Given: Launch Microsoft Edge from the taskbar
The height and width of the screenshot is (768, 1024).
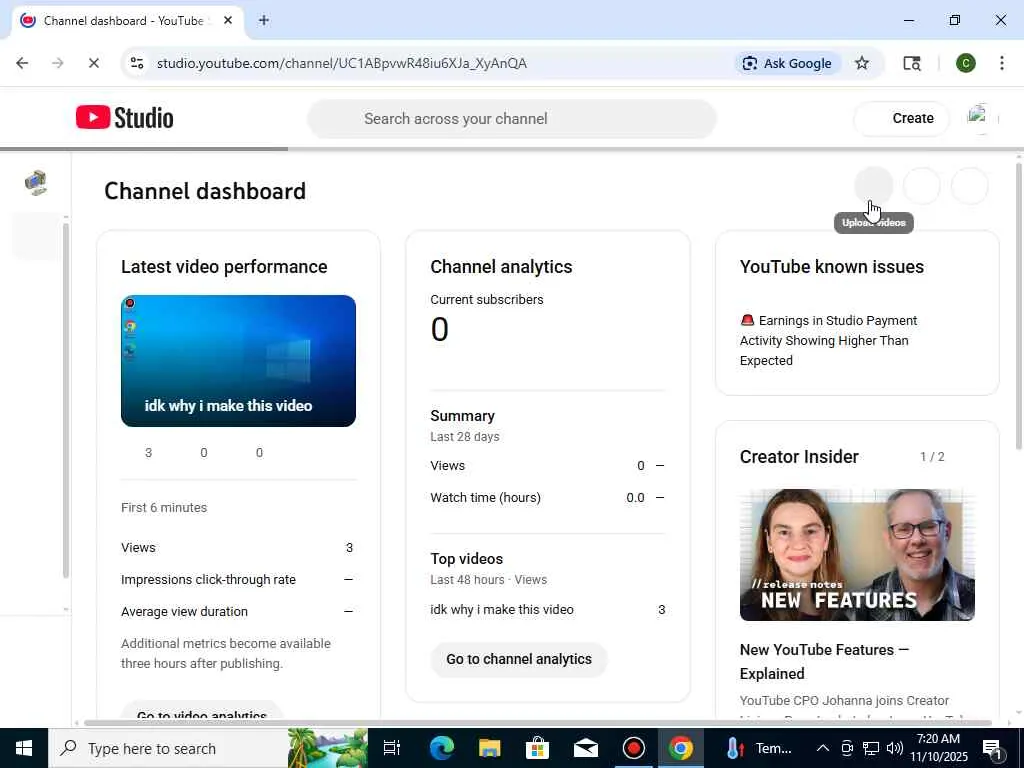Looking at the screenshot, I should coord(441,748).
